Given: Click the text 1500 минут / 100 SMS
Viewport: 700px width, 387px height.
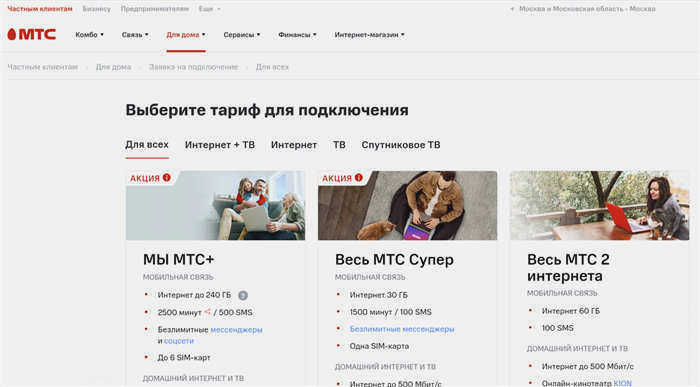Looking at the screenshot, I should click(x=391, y=312).
